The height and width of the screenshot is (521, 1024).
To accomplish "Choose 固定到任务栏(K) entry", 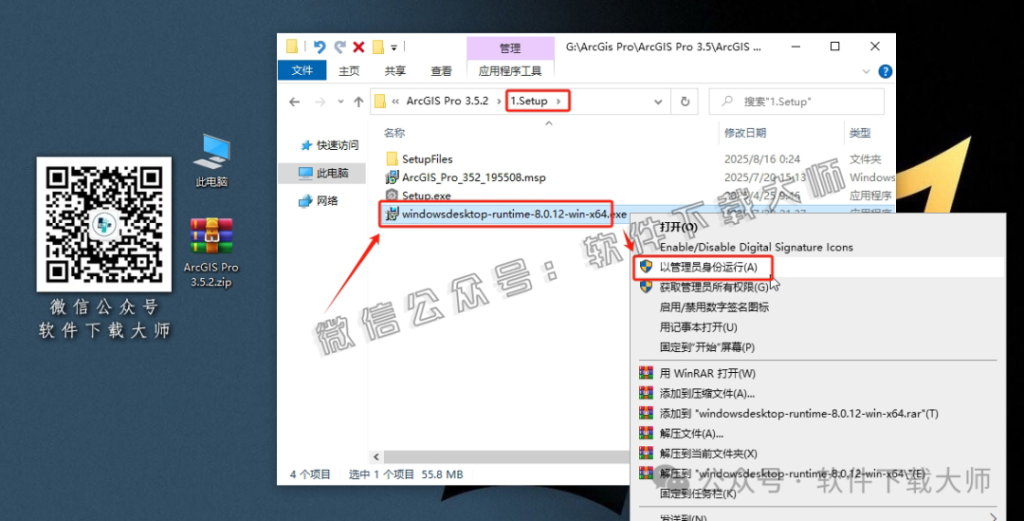I will click(698, 493).
